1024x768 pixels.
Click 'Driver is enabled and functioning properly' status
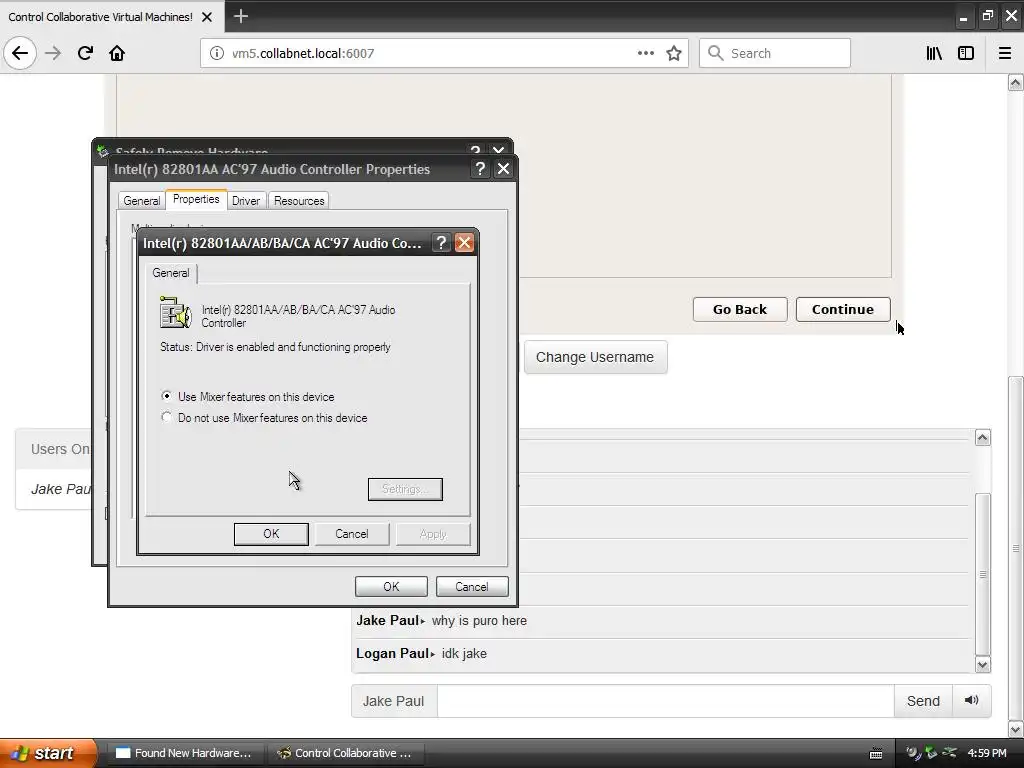[275, 347]
